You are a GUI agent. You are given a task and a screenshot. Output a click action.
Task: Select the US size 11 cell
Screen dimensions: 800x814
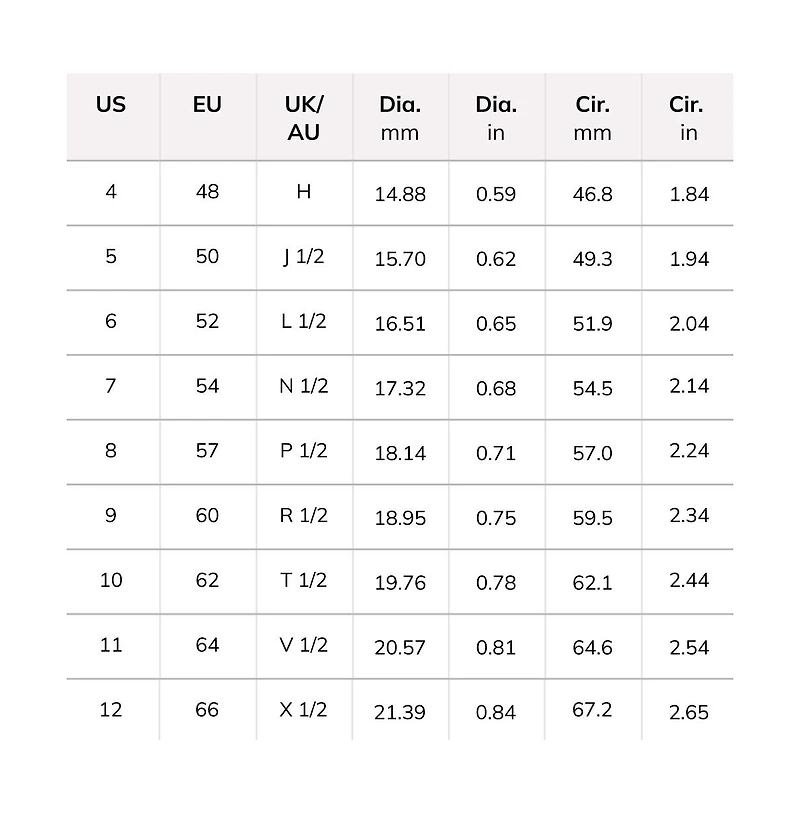click(x=111, y=646)
